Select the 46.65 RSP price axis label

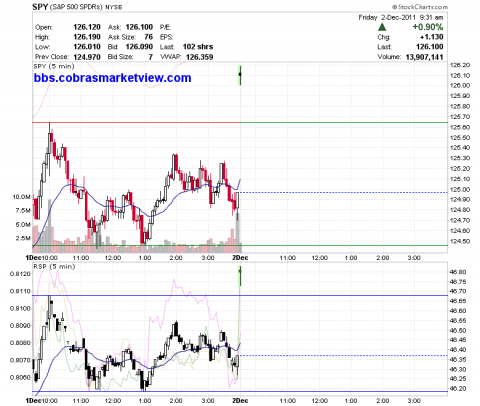pyautogui.click(x=458, y=301)
